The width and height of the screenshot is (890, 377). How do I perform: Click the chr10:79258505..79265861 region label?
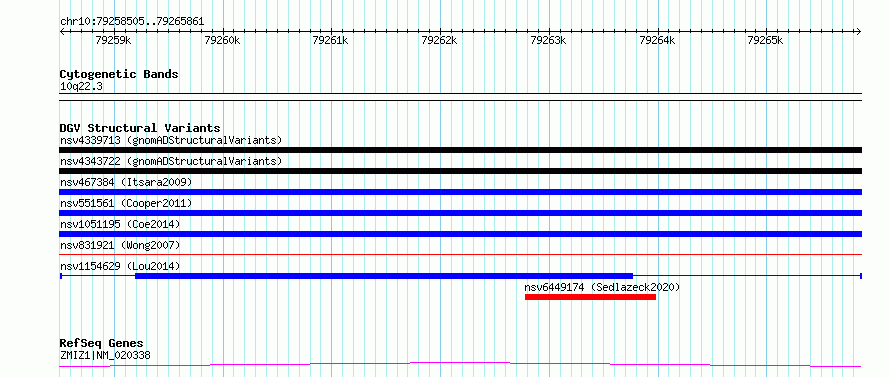coord(132,22)
